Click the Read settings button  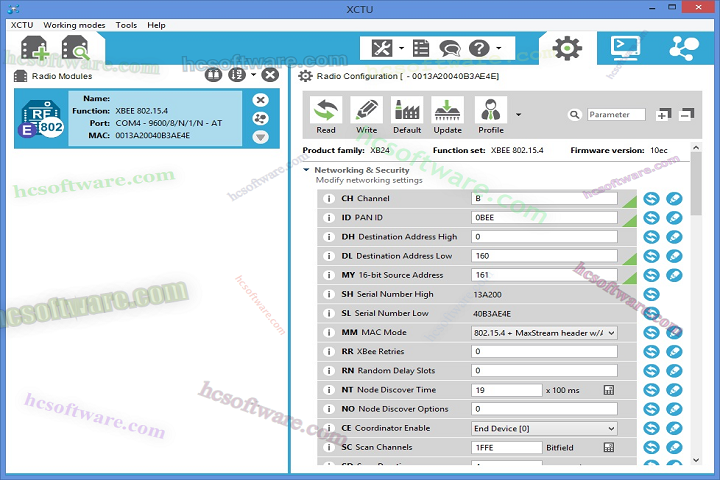326,116
